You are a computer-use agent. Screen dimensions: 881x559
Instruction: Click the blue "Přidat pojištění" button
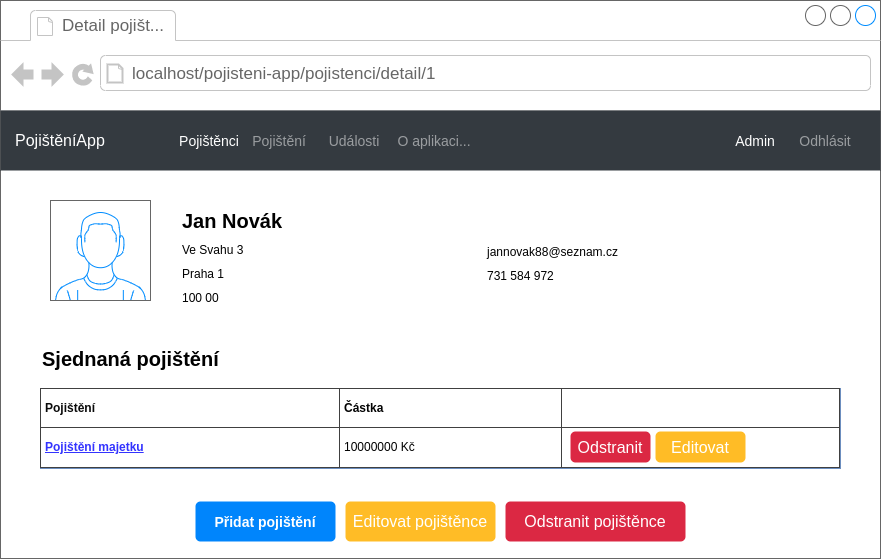265,522
